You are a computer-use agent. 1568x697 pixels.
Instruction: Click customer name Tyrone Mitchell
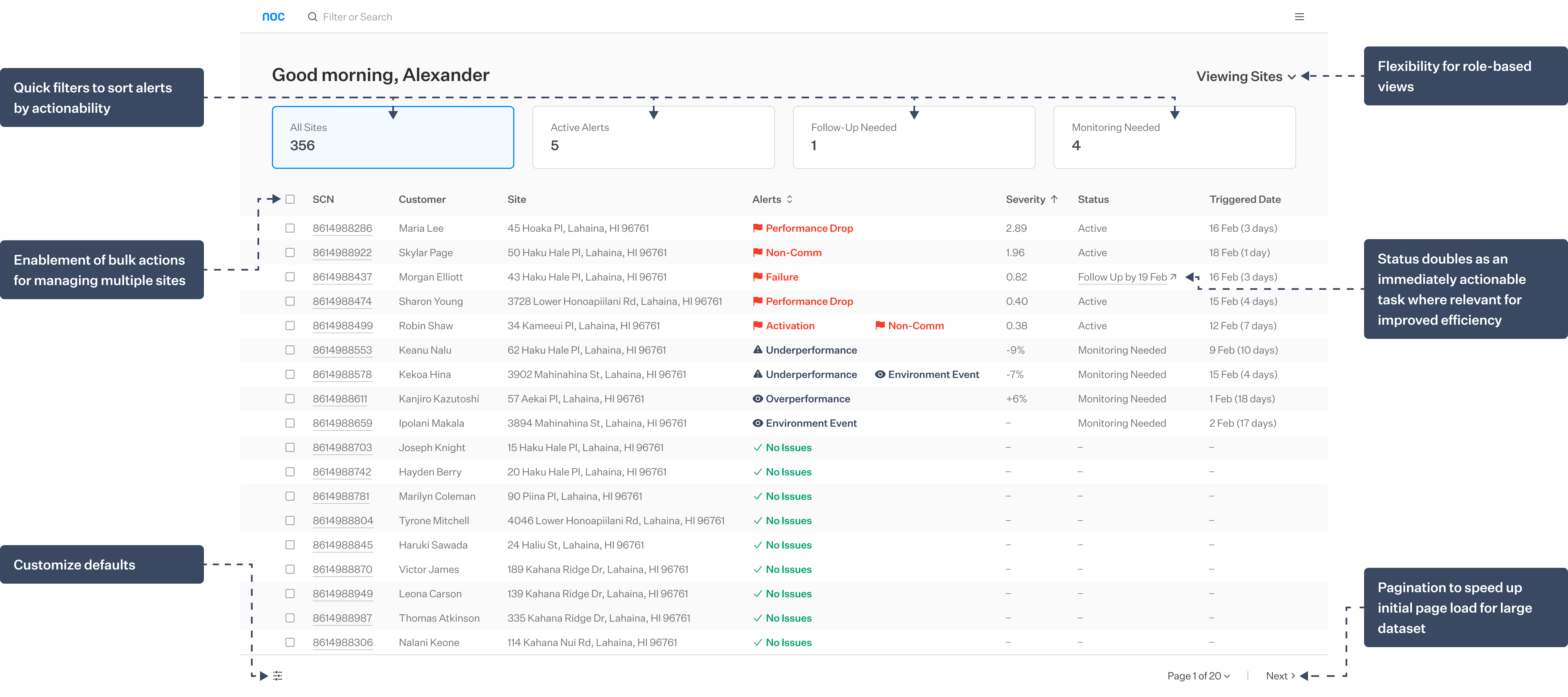pos(434,520)
